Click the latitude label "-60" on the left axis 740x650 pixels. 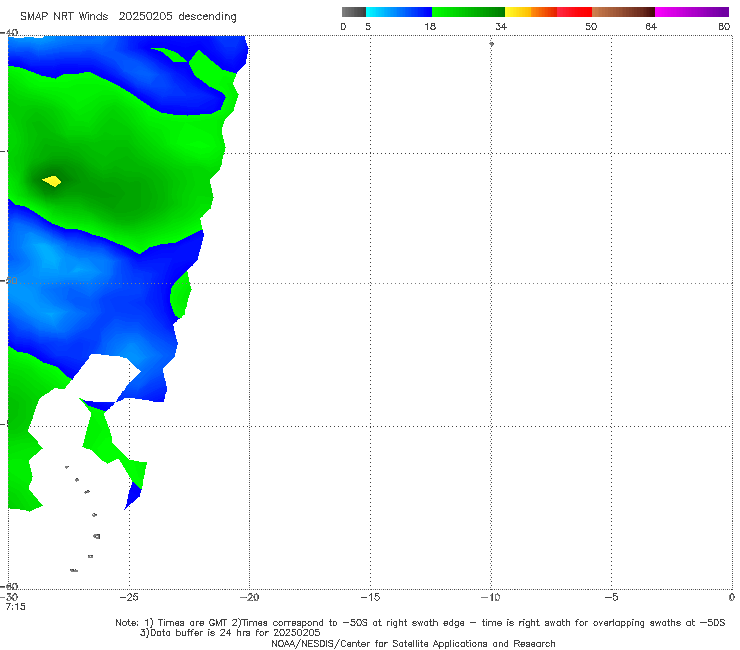point(9,586)
